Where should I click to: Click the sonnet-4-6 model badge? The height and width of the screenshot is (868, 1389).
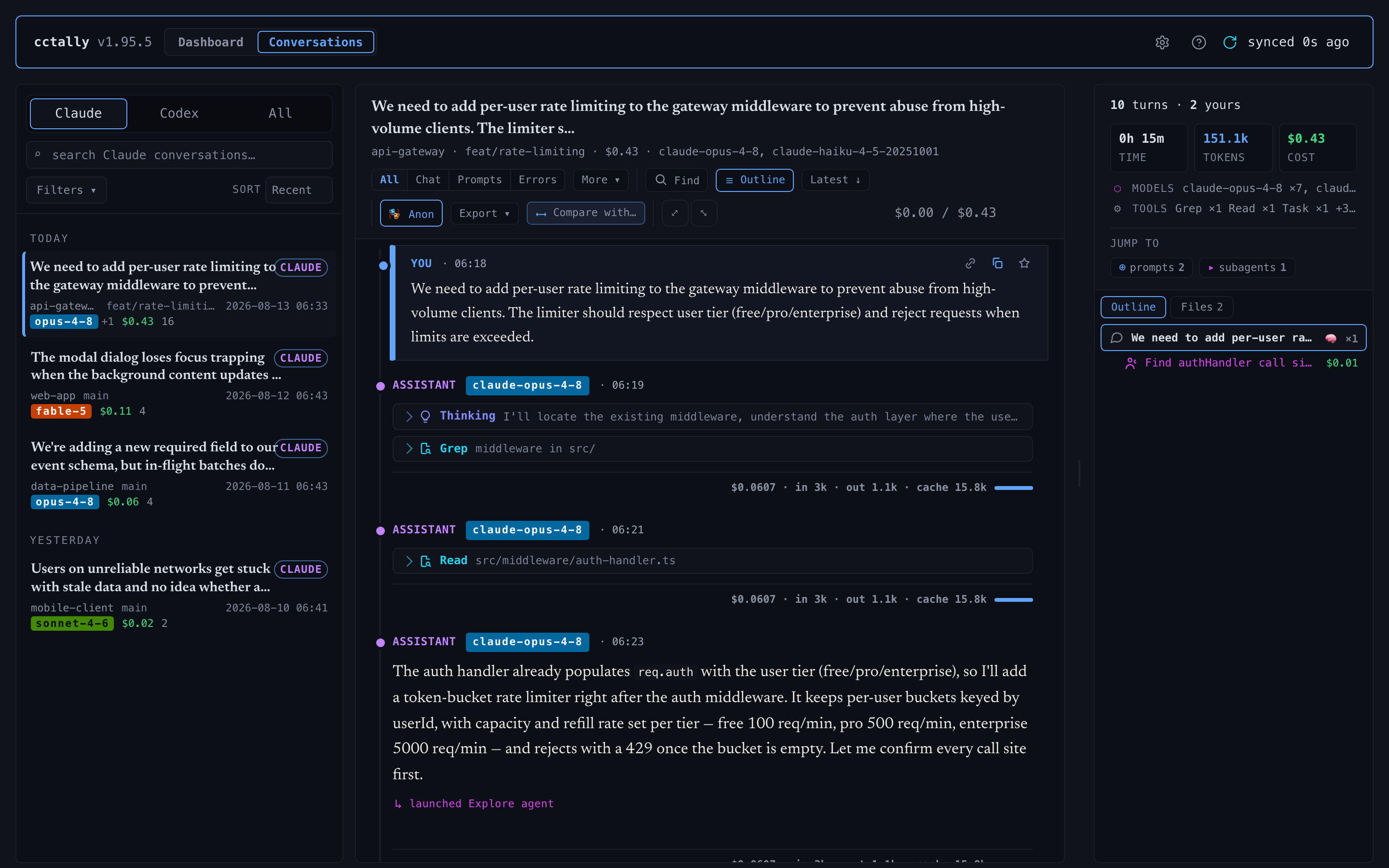pyautogui.click(x=72, y=624)
